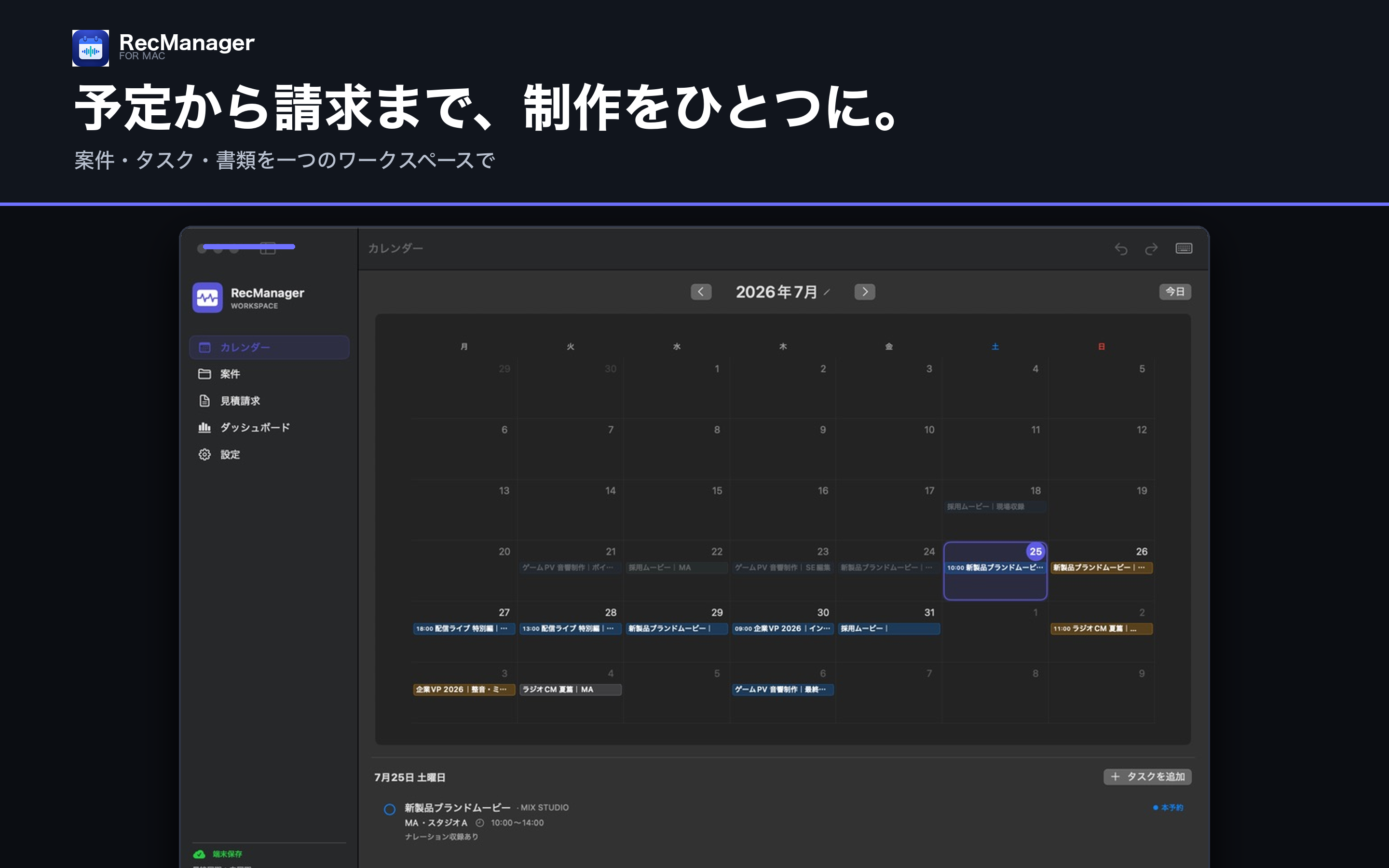Go to the previous month with left chevron
Viewport: 1389px width, 868px height.
pos(701,292)
